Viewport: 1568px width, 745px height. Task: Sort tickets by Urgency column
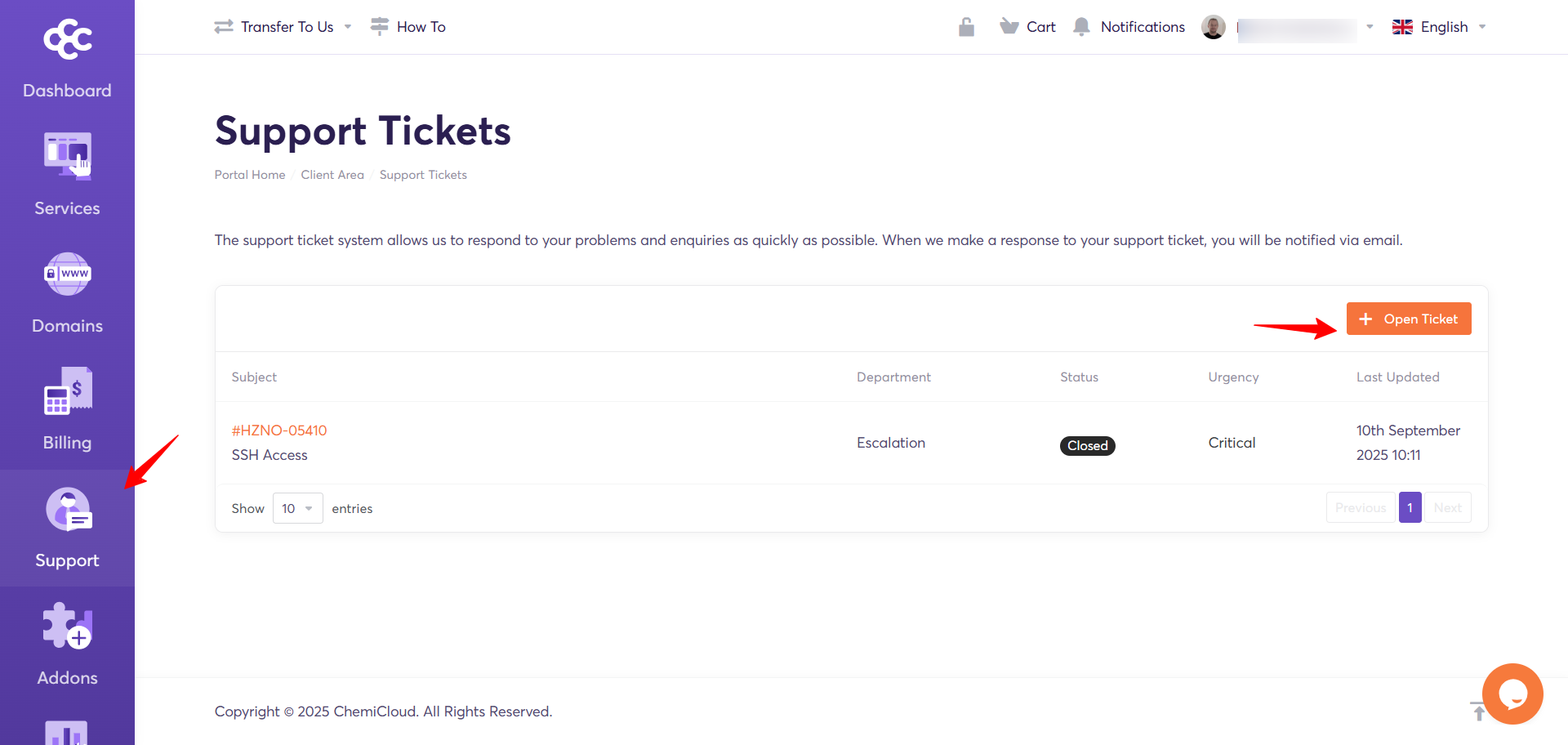pos(1233,377)
